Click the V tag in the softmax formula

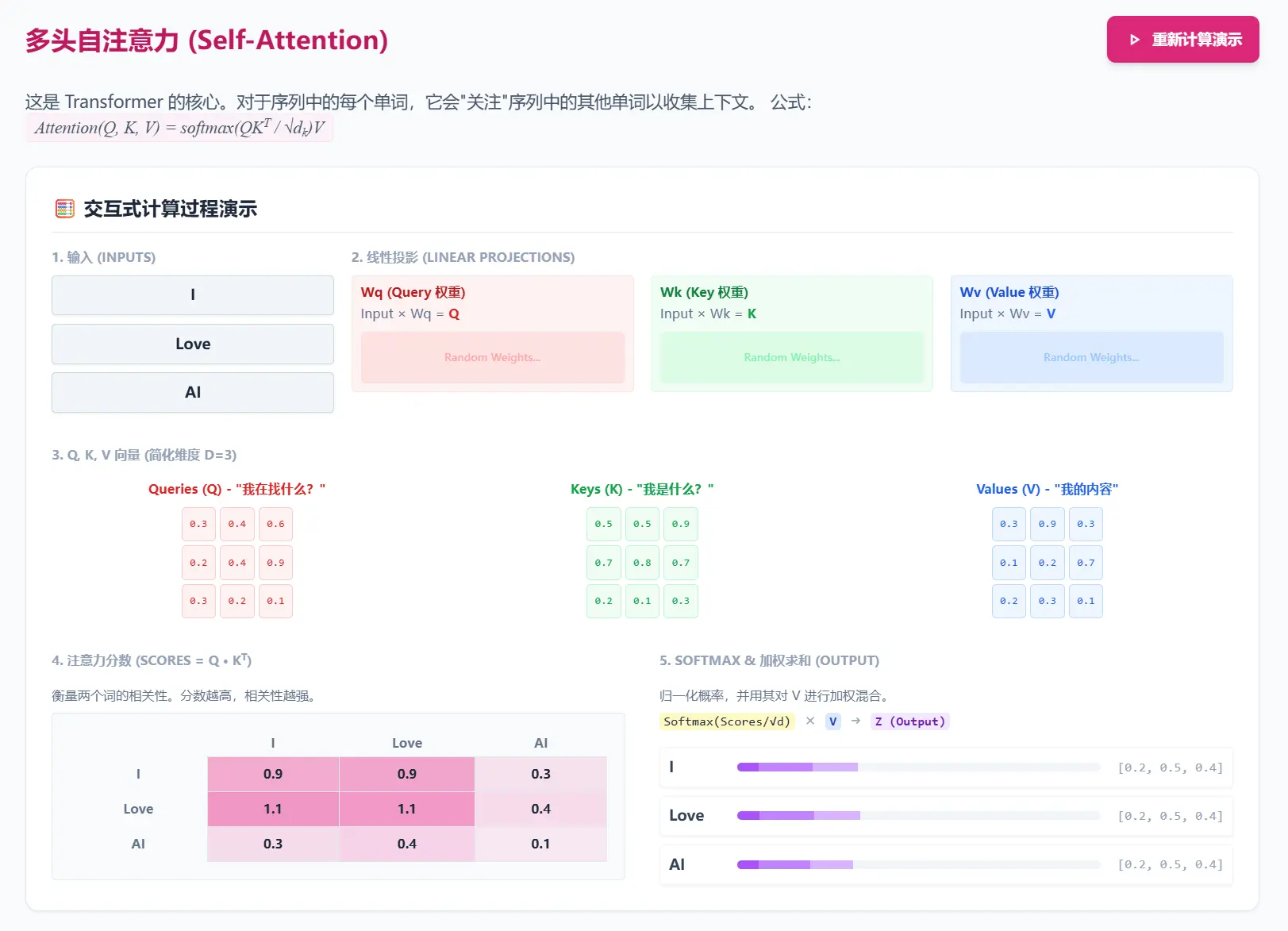[832, 721]
